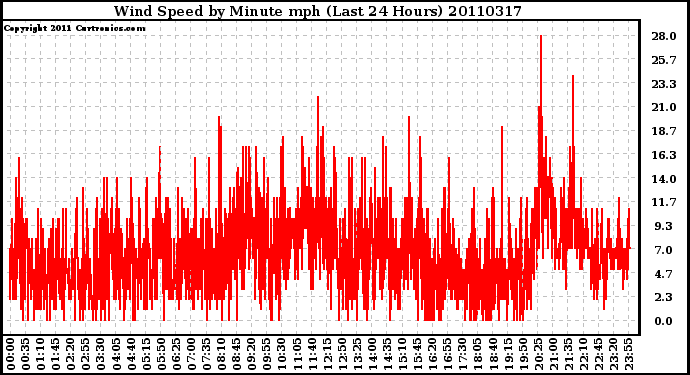The height and width of the screenshot is (375, 690).
Task: Click the 16:20 time label
Action: 433,354
